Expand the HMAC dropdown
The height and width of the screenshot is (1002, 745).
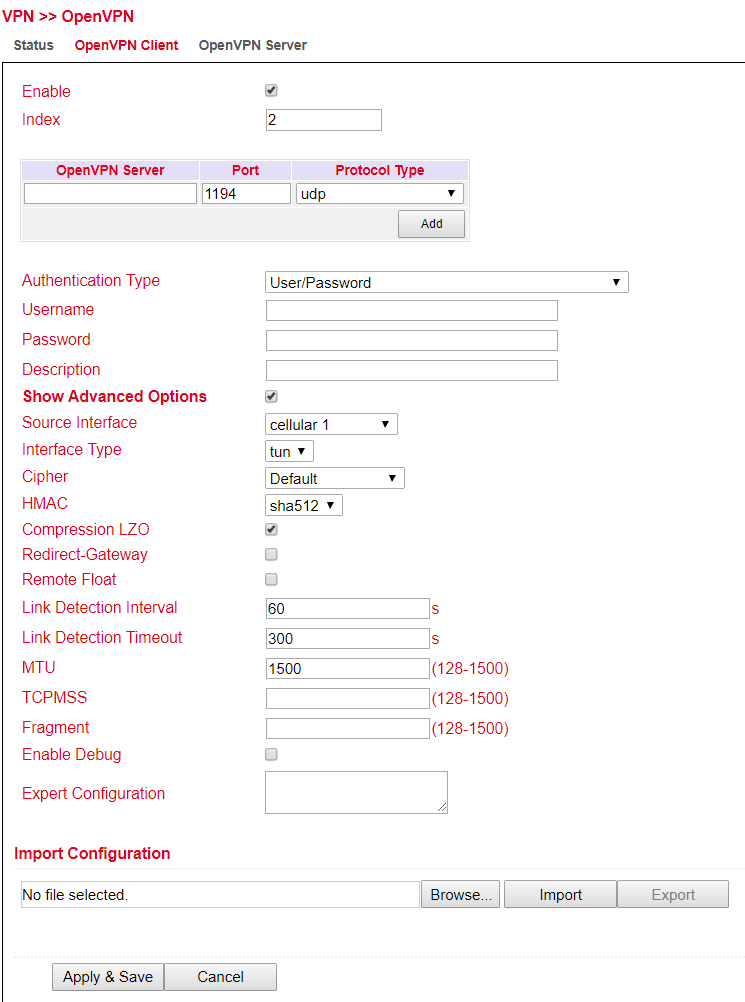tap(304, 505)
